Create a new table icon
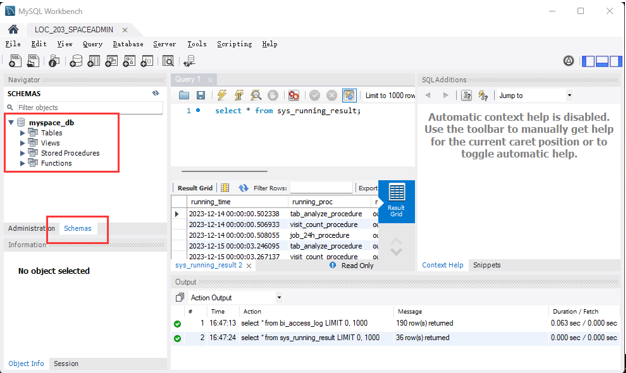The height and width of the screenshot is (373, 626). [x=93, y=61]
